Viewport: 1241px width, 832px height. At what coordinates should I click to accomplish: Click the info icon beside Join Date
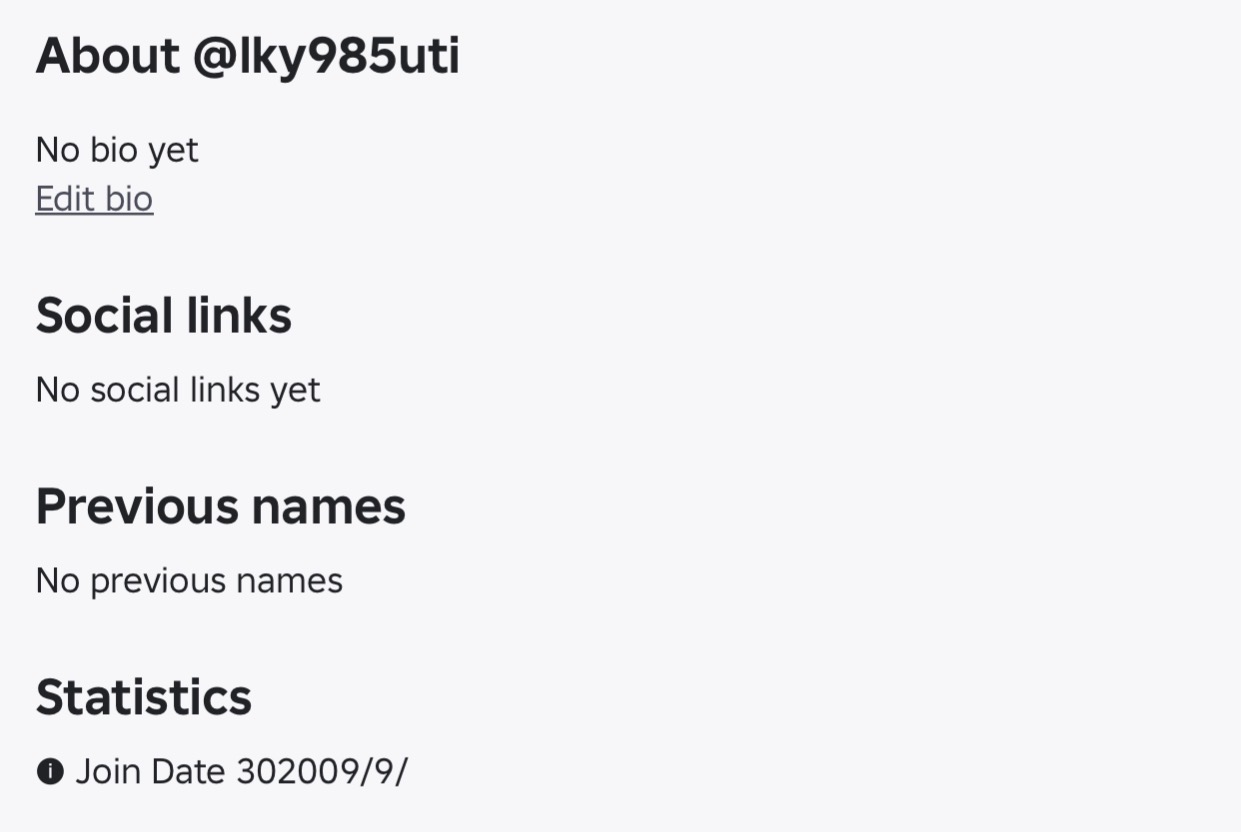(50, 772)
